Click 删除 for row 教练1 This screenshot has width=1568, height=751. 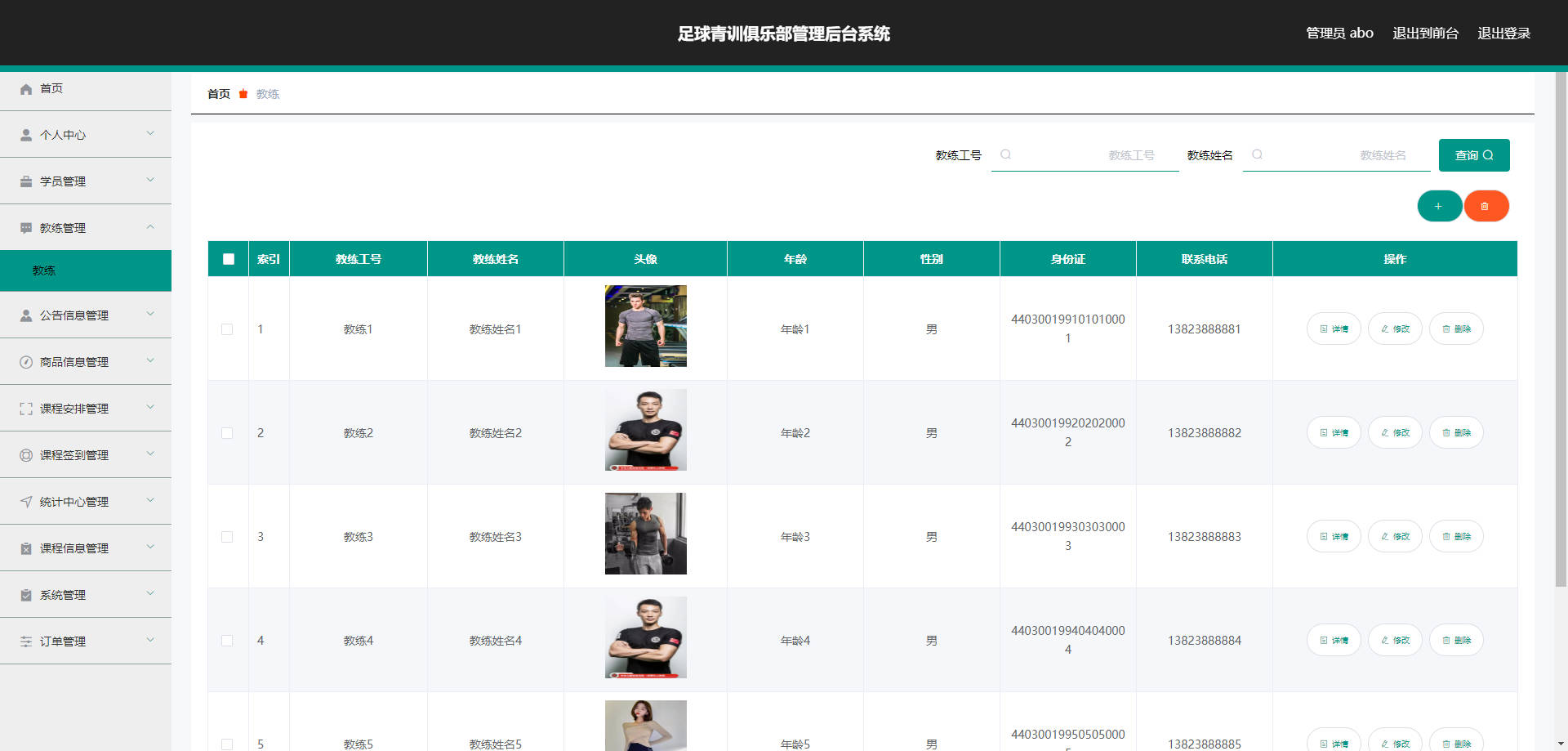[1456, 329]
